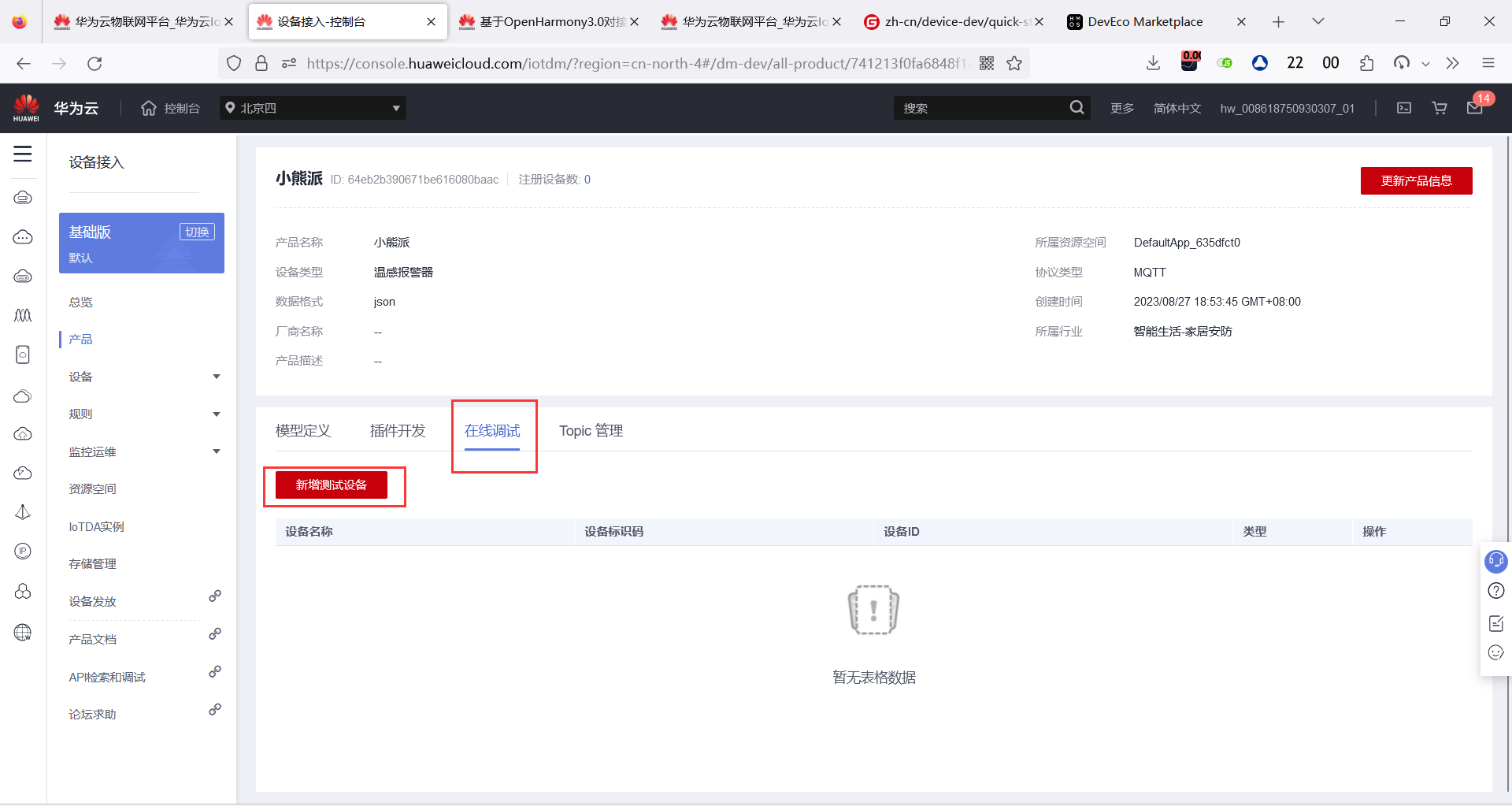
Task: Expand the overflow toolbar chevrons
Action: click(1452, 63)
